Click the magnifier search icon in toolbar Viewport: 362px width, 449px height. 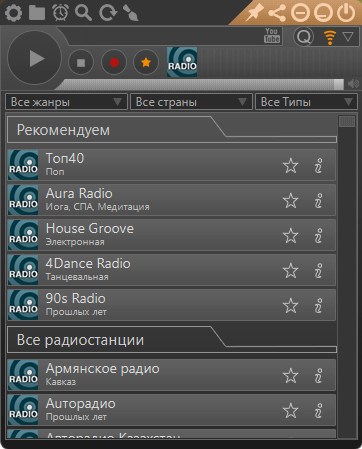pyautogui.click(x=83, y=13)
